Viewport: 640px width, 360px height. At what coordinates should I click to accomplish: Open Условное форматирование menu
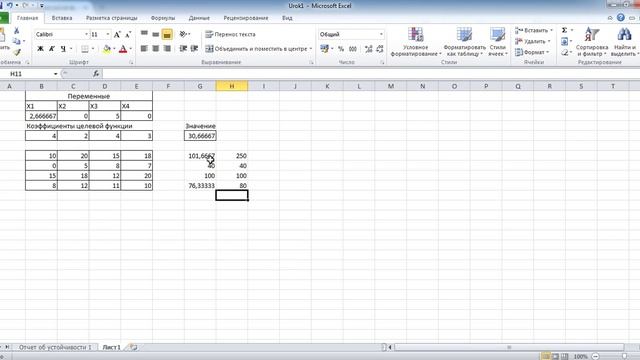point(416,42)
